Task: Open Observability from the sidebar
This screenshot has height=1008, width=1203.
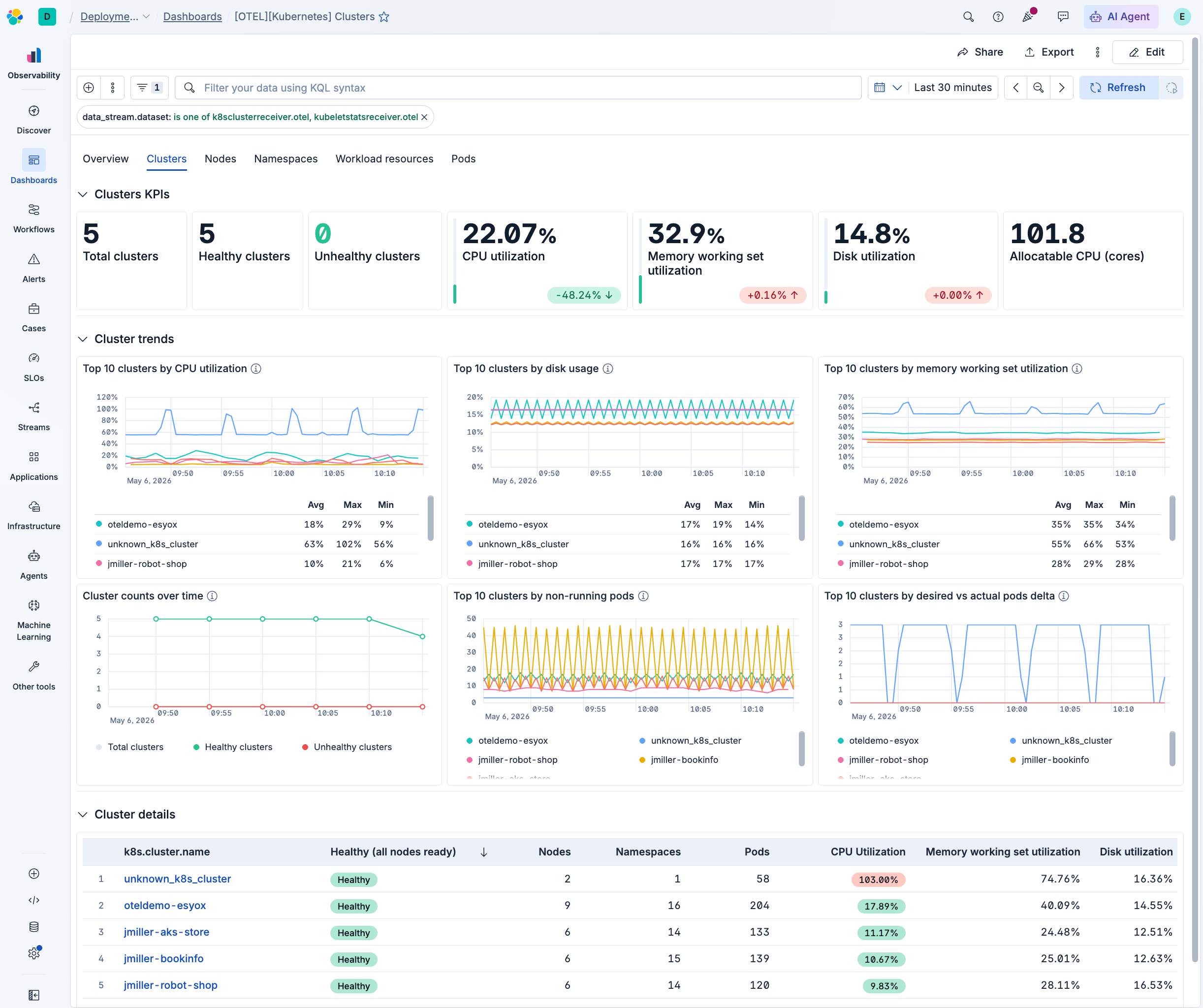Action: click(x=34, y=63)
